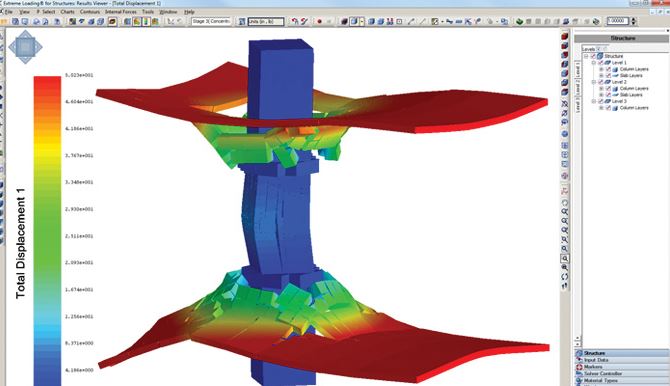Viewport: 670px width, 386px height.
Task: Uncheck the Slab Layers checkbox under Level 2
Action: pyautogui.click(x=608, y=94)
